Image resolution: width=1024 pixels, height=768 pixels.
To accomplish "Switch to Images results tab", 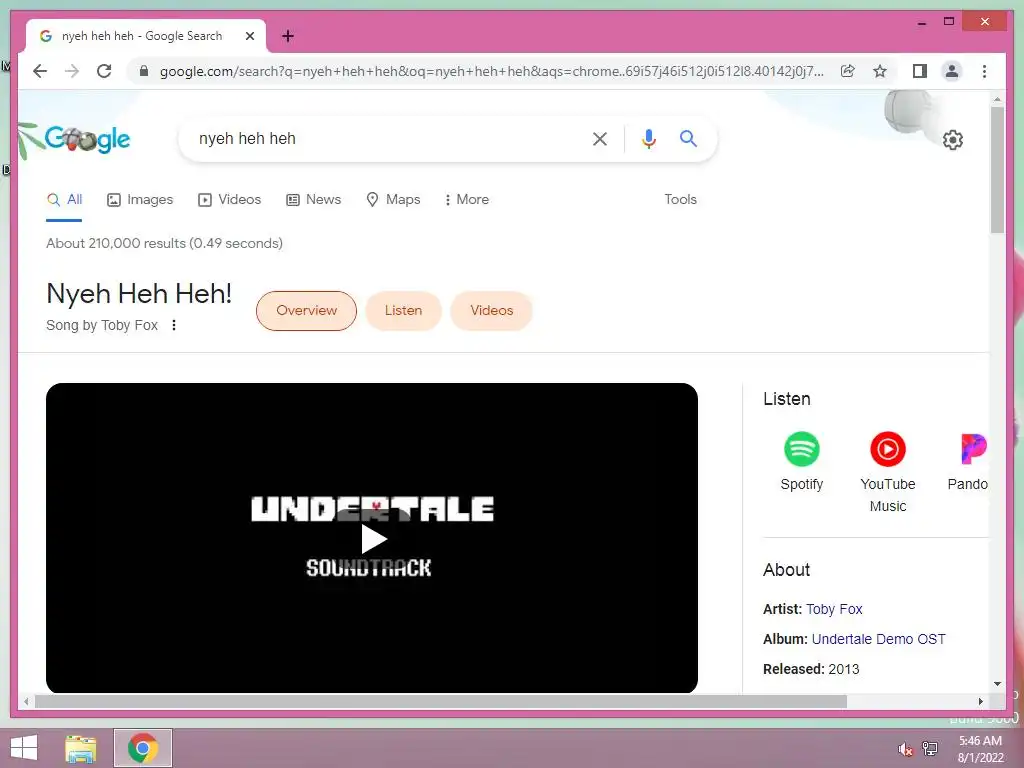I will [x=140, y=200].
